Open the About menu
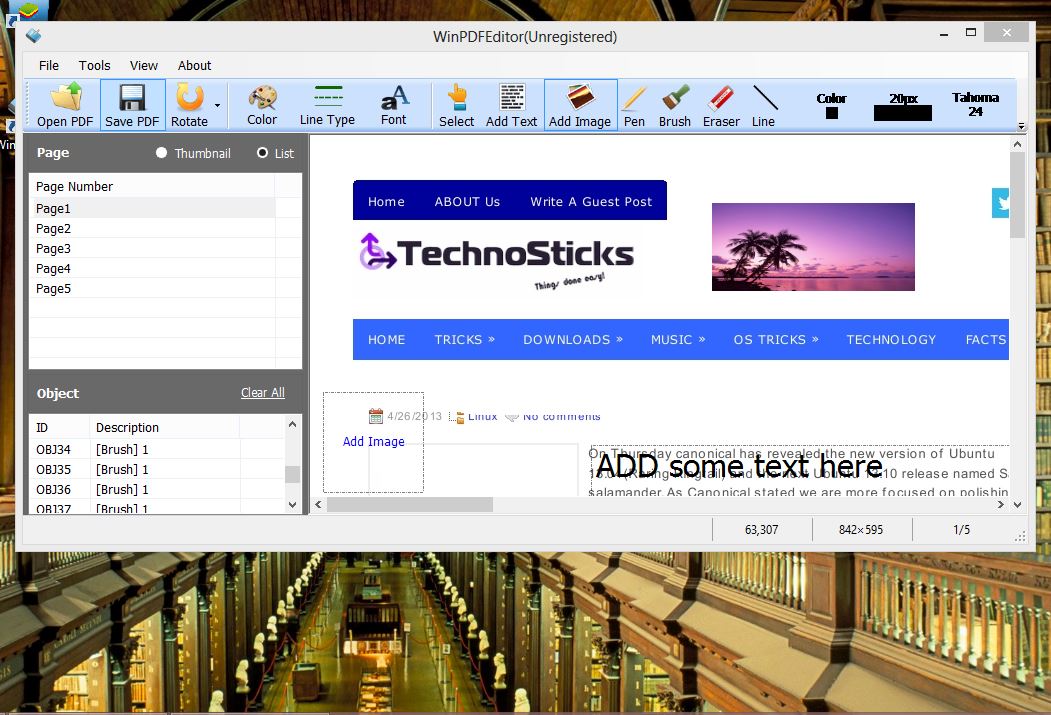Image resolution: width=1051 pixels, height=715 pixels. click(x=194, y=65)
